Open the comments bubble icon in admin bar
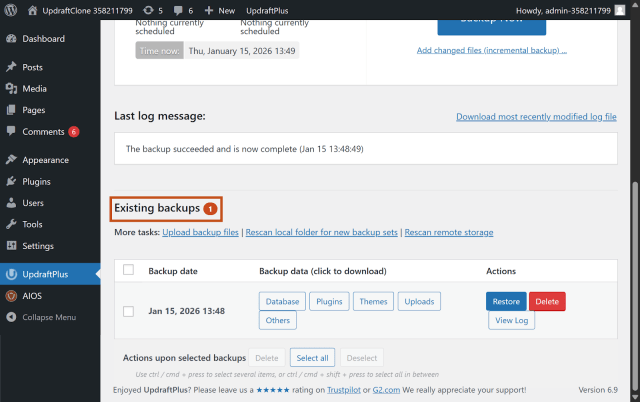This screenshot has width=640, height=402. coord(178,10)
